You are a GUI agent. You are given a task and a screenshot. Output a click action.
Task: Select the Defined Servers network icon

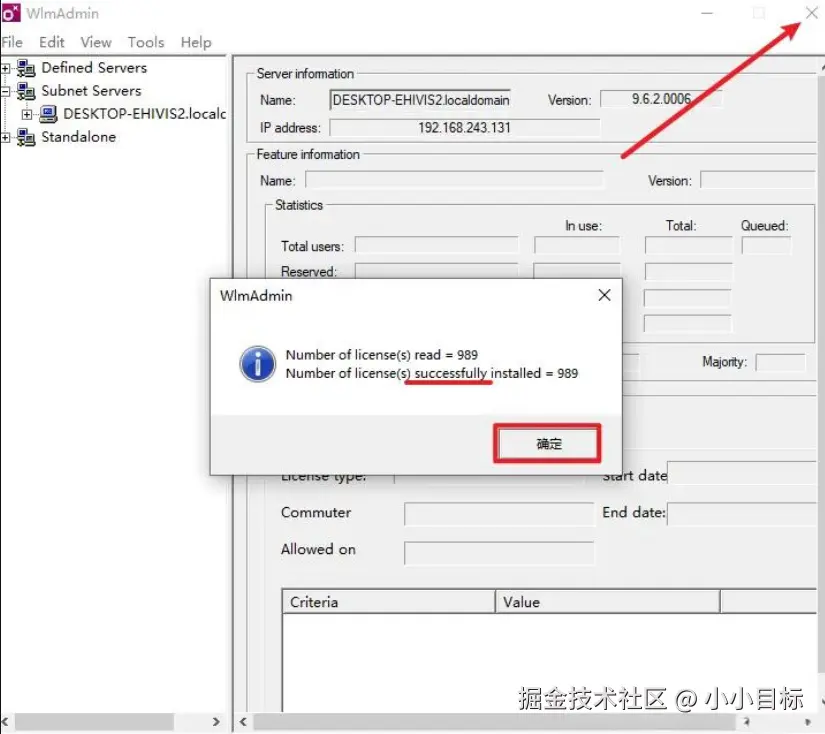[x=26, y=68]
